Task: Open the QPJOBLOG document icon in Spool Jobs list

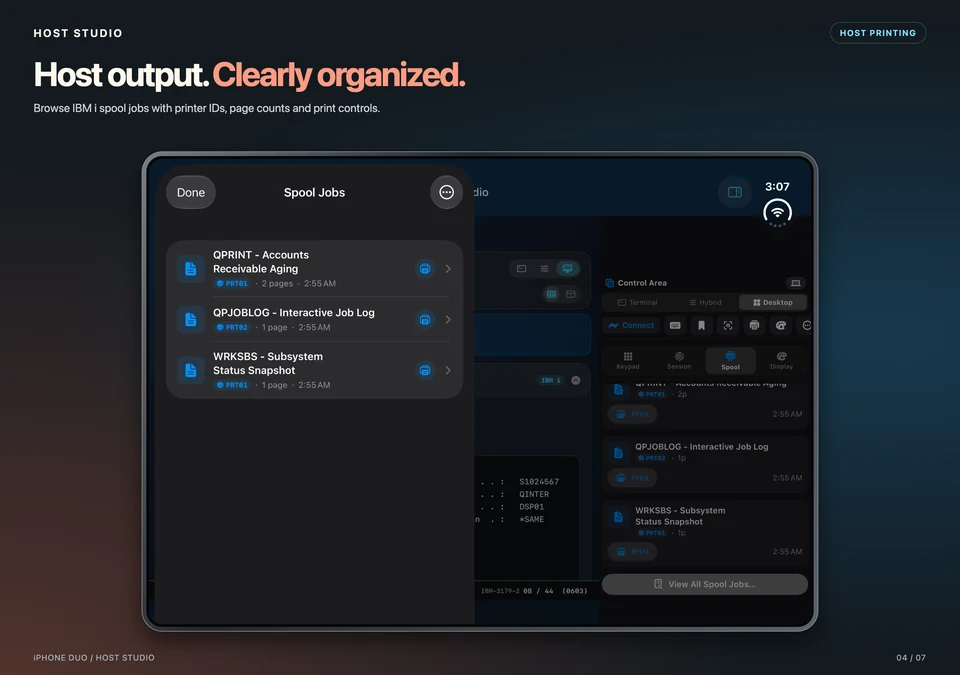Action: [190, 319]
